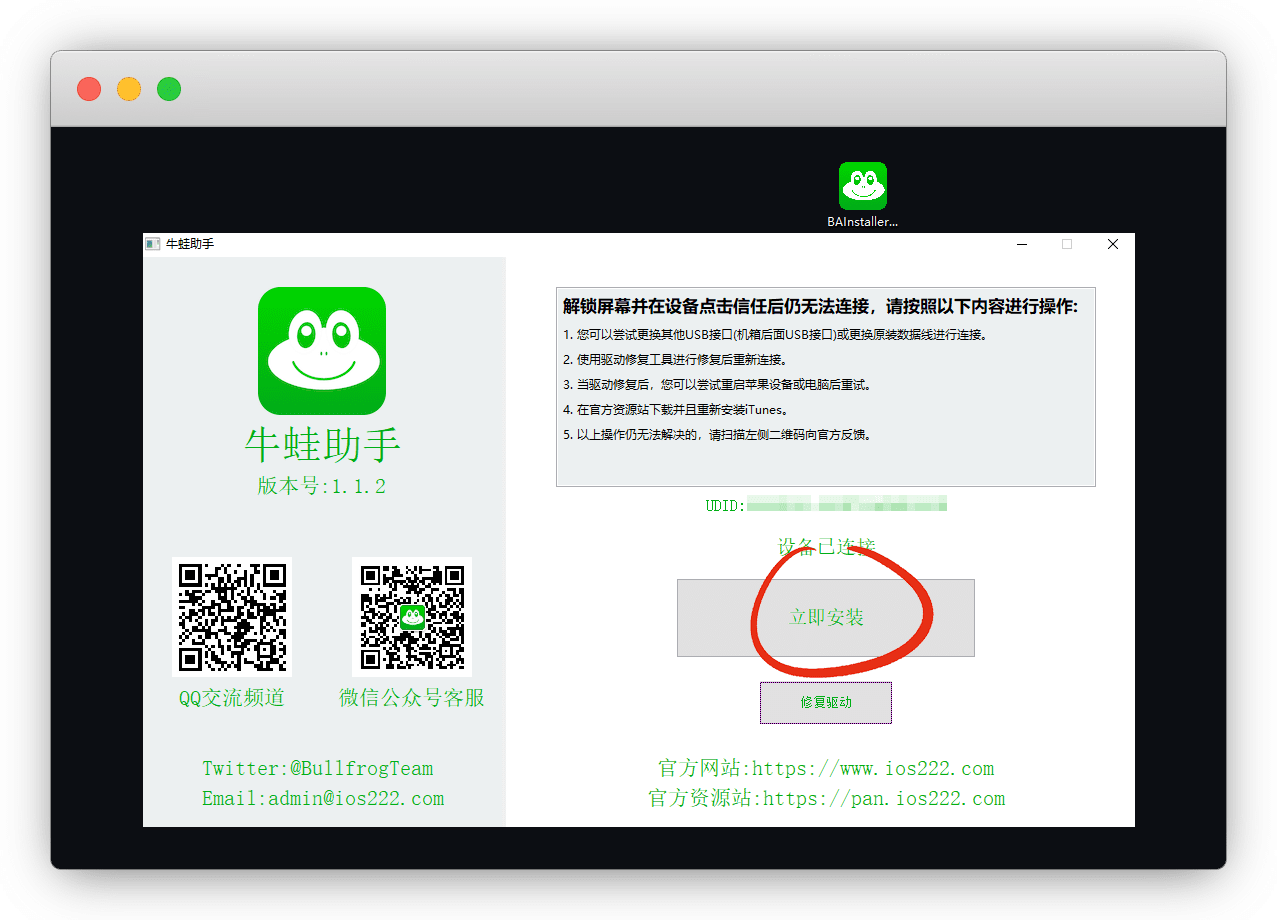Close the 牛蛙助手 window with X
Viewport: 1277px width, 920px height.
1112,244
